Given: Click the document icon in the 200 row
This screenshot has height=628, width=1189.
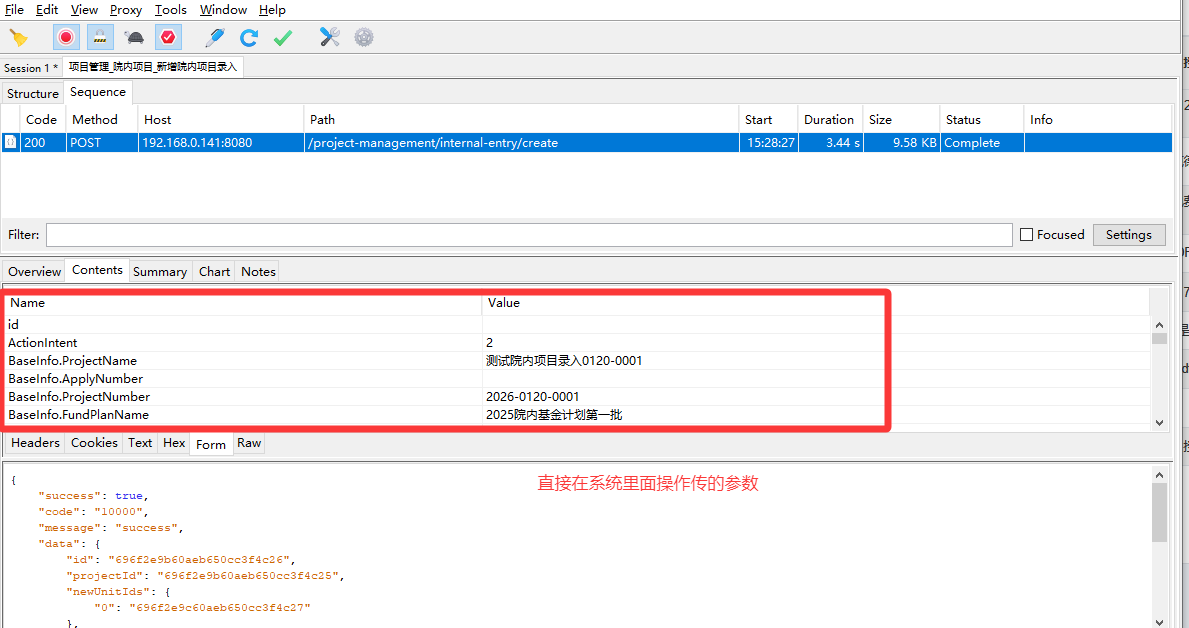Looking at the screenshot, I should point(11,143).
